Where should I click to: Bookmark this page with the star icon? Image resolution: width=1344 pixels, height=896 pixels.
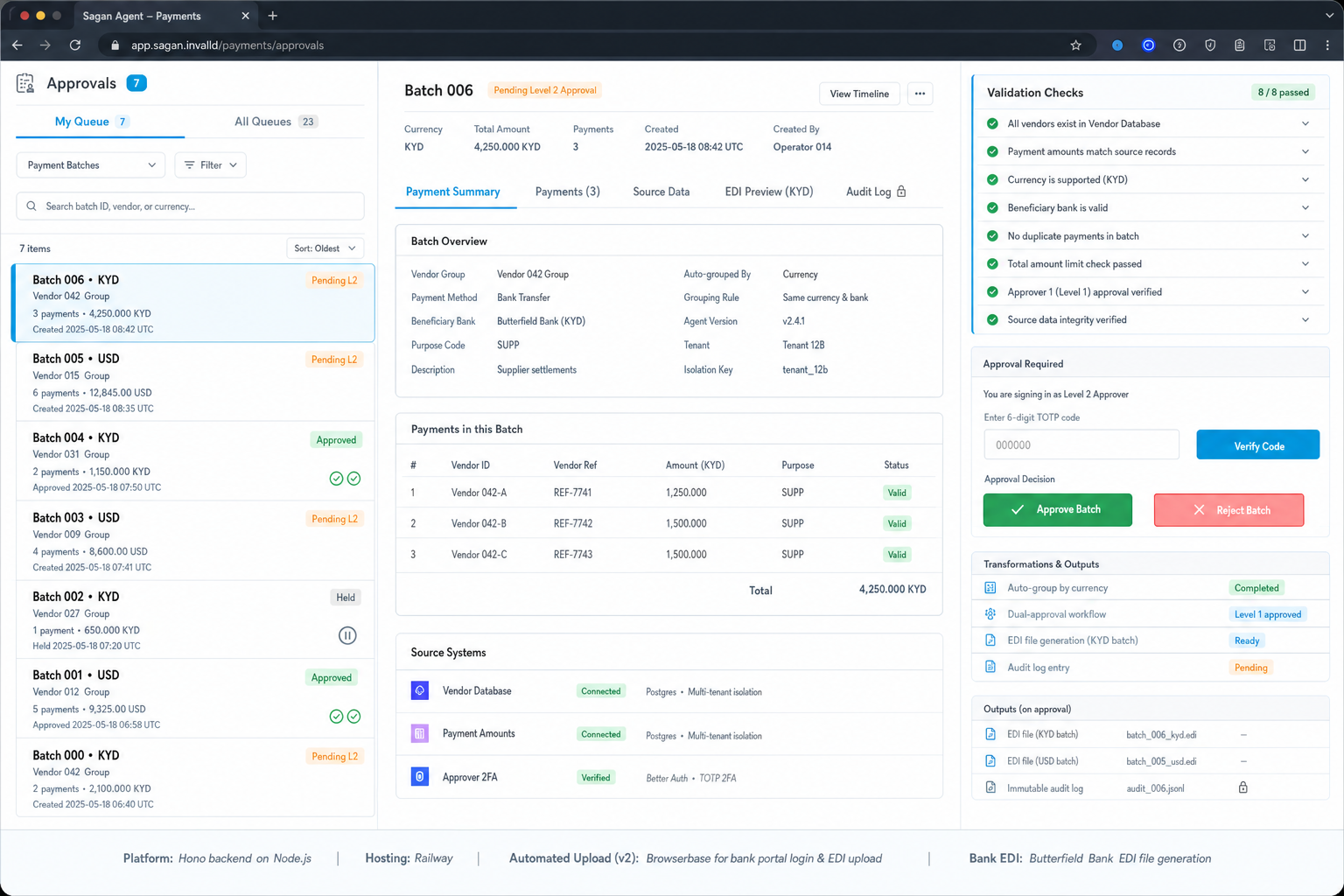coord(1075,45)
